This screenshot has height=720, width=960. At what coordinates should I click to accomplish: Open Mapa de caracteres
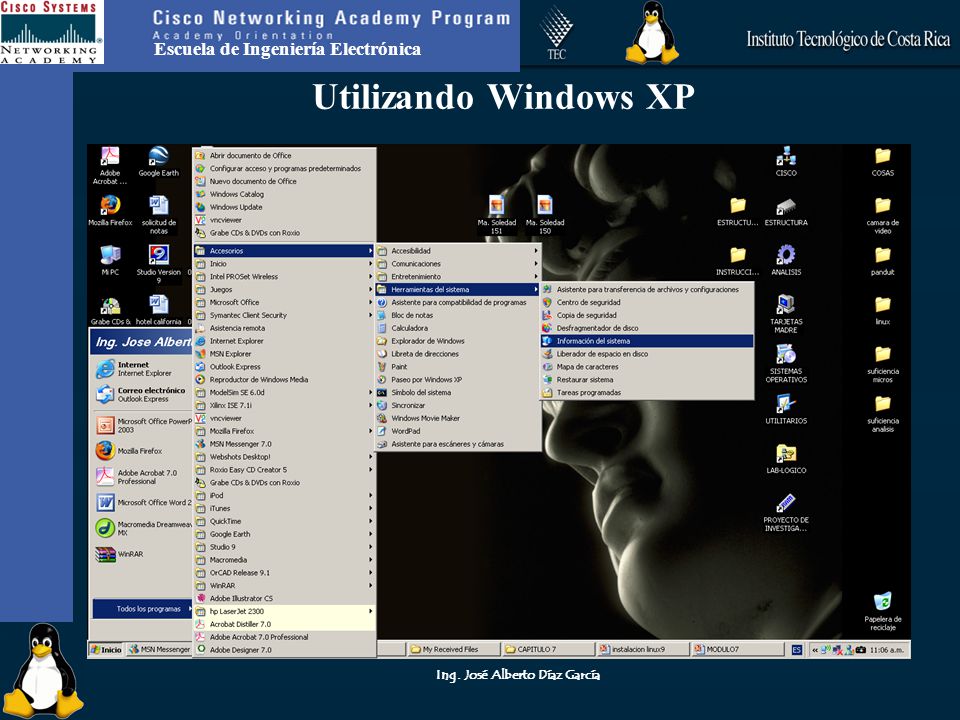(647, 366)
